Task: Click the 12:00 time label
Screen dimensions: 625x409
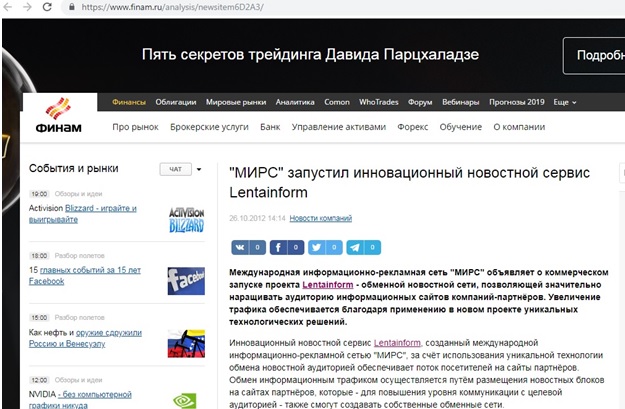Action: point(39,380)
